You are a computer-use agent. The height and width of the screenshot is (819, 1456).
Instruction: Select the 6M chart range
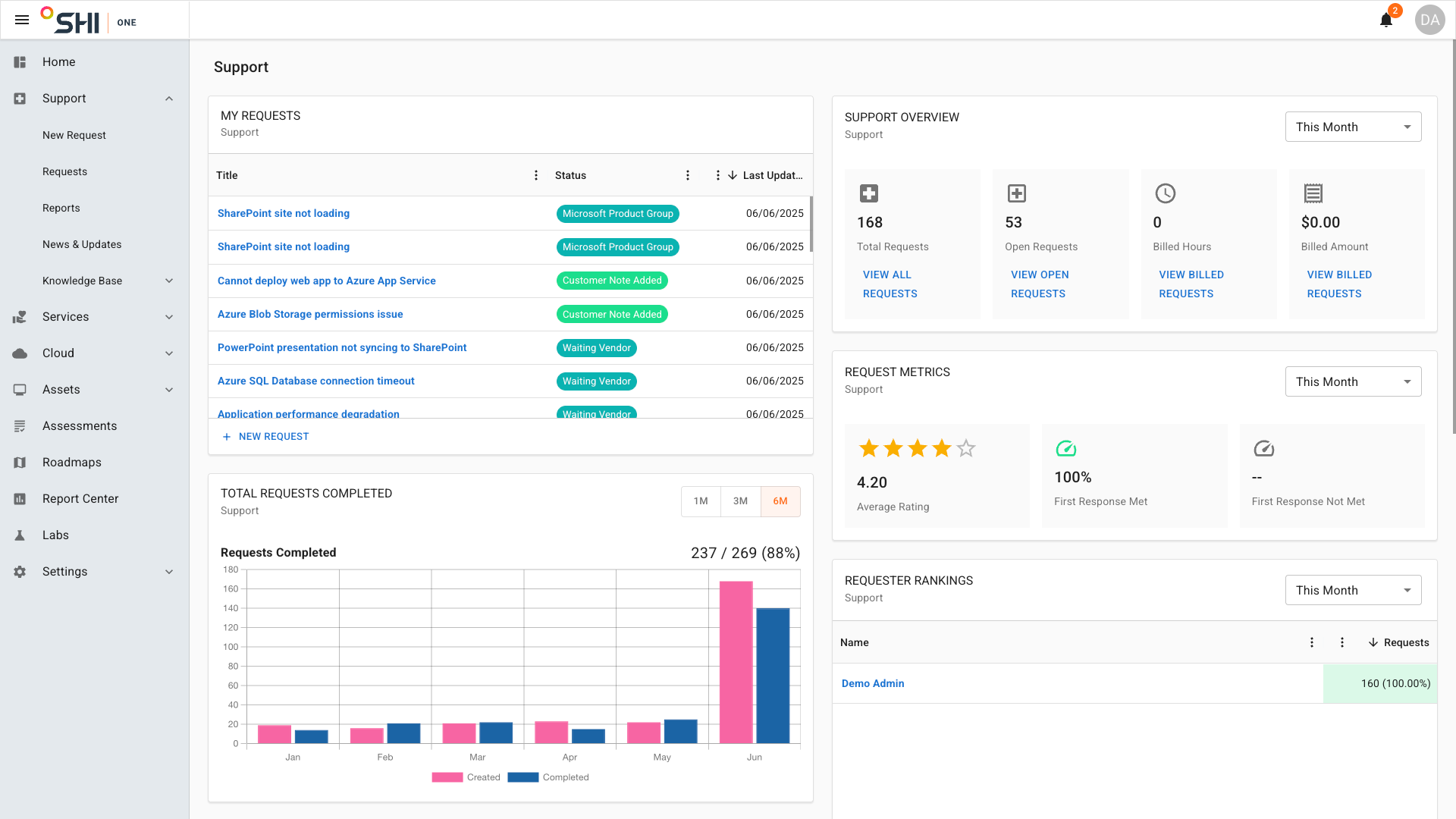[780, 501]
